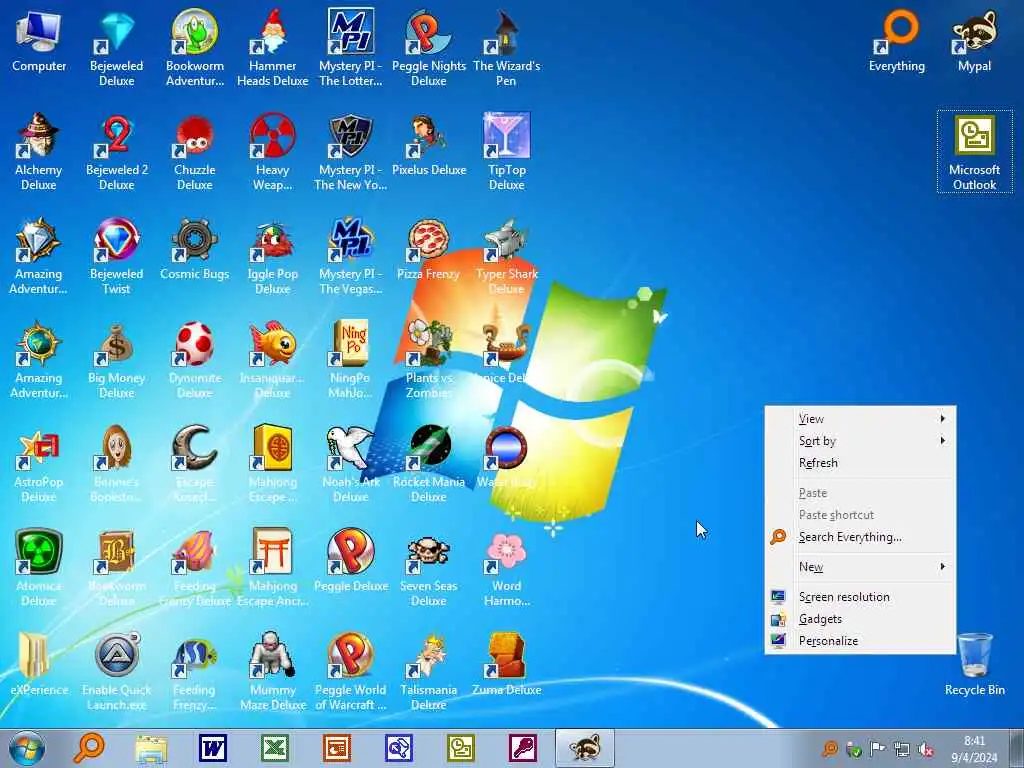Select the Peggle Nights Deluxe icon

click(428, 47)
